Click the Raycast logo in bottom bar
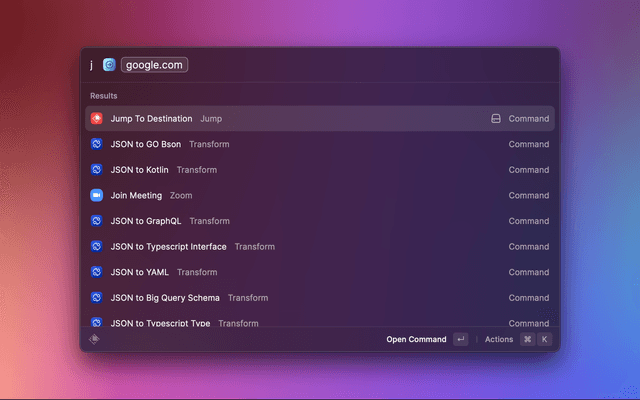 95,339
